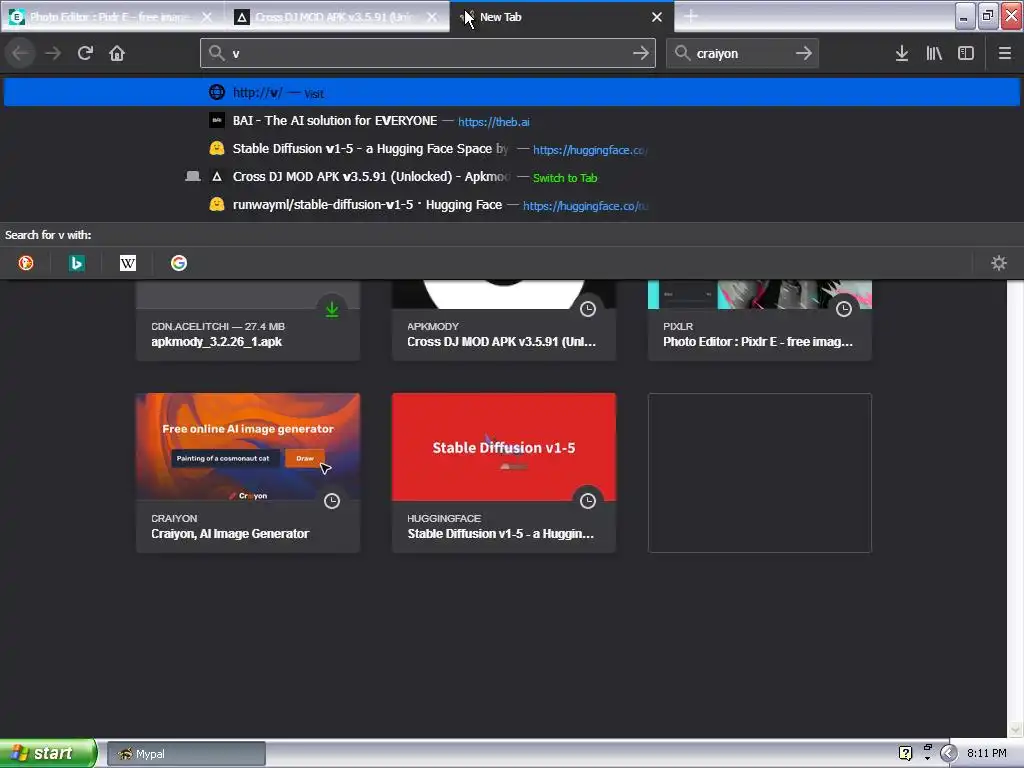Click the help question mark tray icon
The width and height of the screenshot is (1024, 768).
pyautogui.click(x=905, y=753)
